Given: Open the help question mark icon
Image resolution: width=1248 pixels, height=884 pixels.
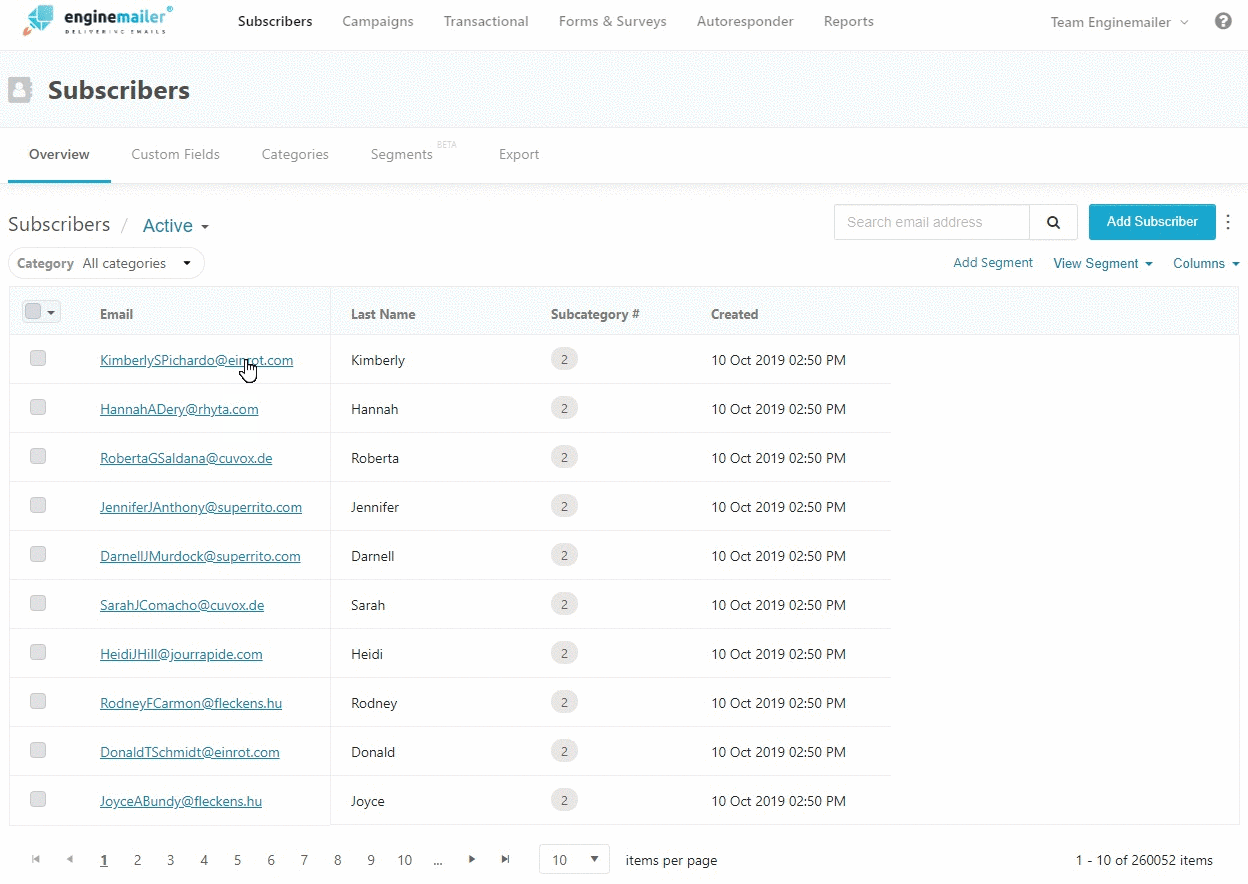Looking at the screenshot, I should tap(1223, 21).
